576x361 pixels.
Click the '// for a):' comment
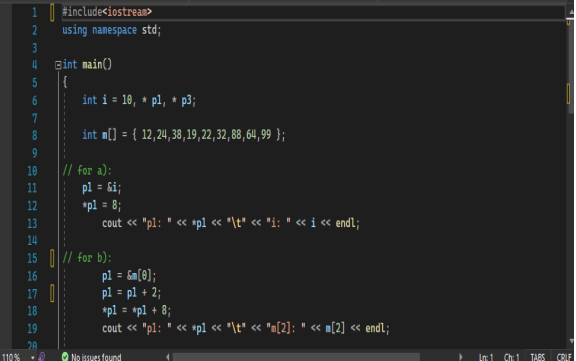pyautogui.click(x=87, y=170)
